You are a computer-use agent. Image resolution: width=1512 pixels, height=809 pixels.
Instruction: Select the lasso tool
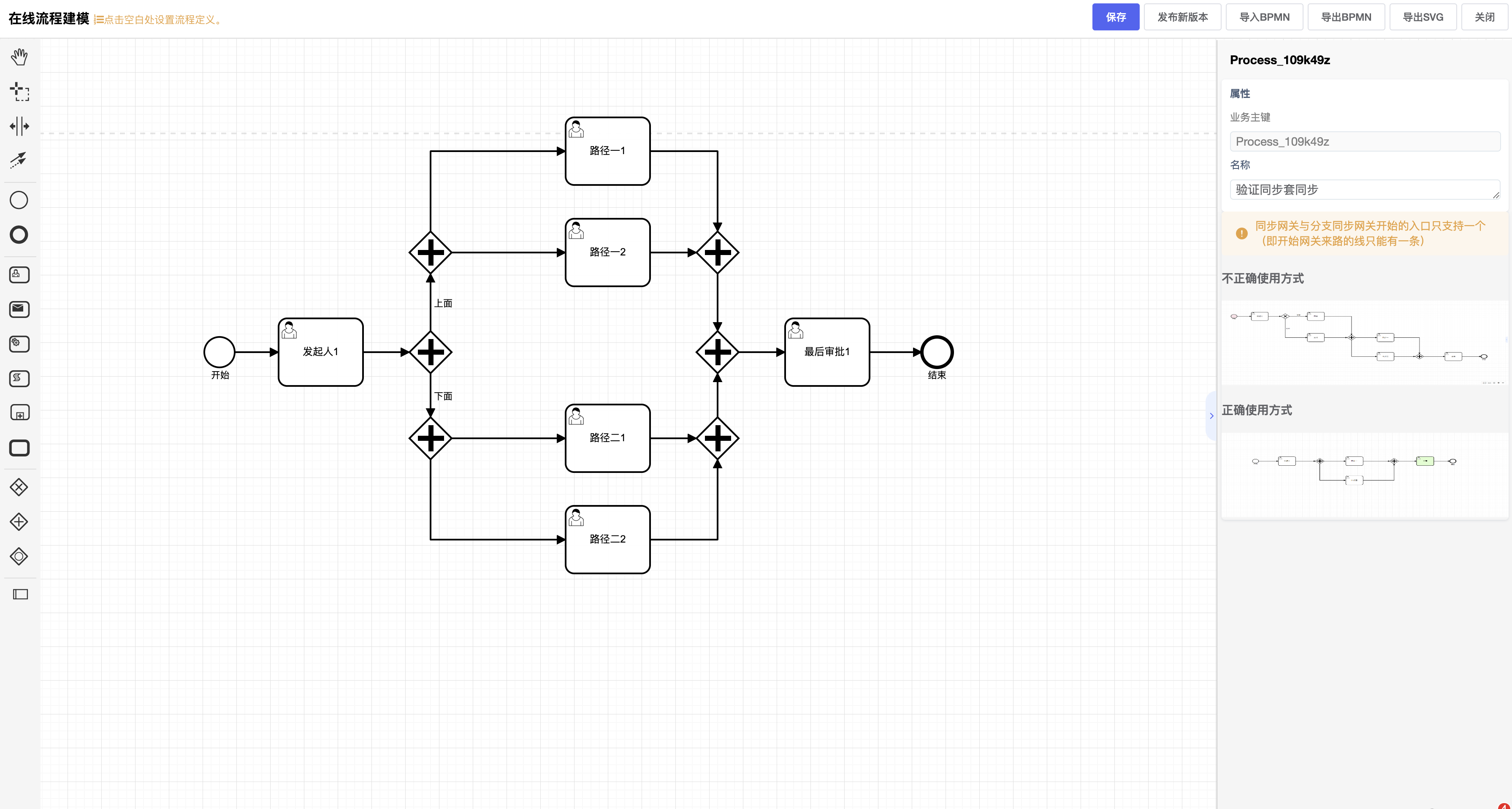point(19,92)
